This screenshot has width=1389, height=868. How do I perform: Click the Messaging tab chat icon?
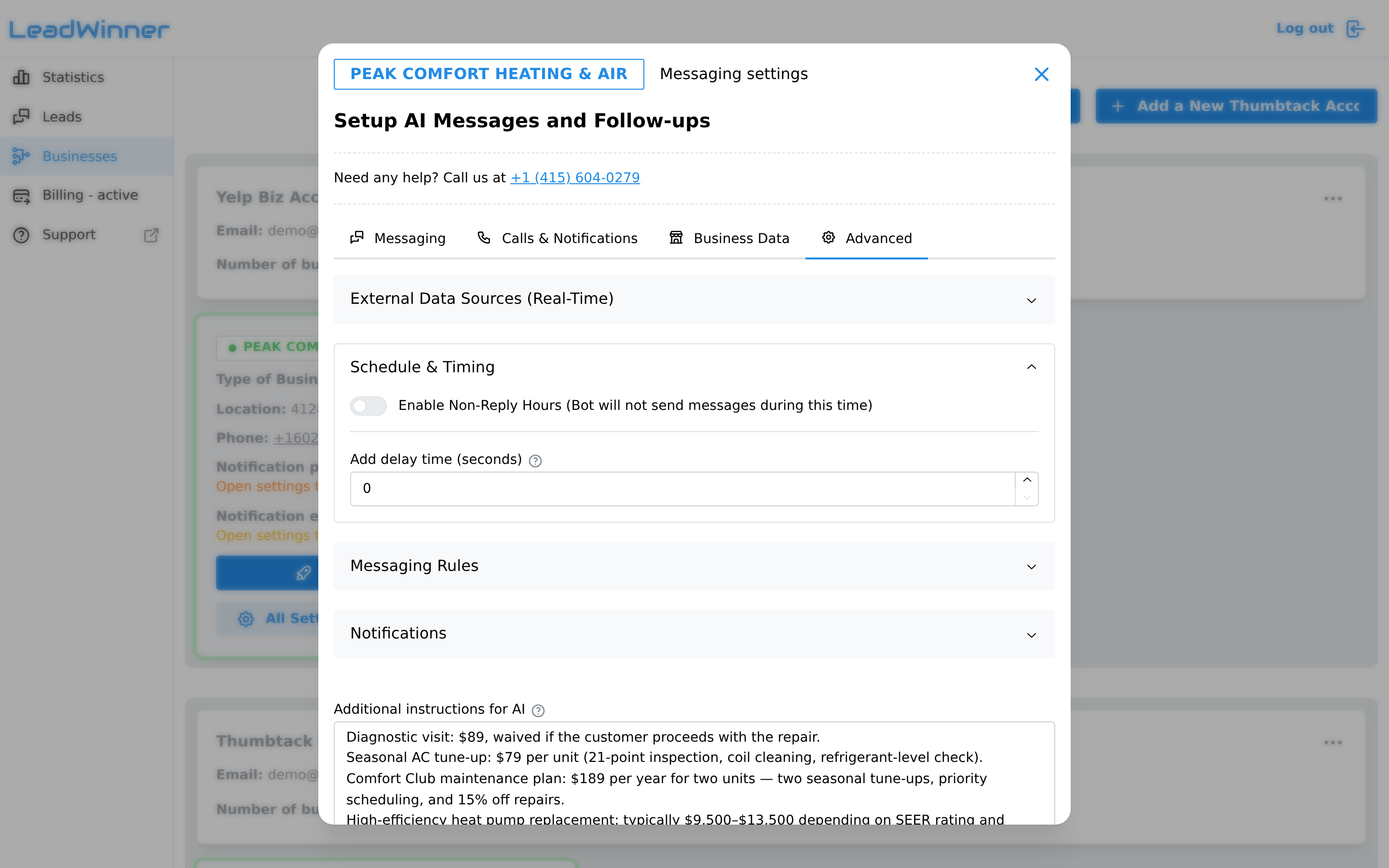[357, 237]
